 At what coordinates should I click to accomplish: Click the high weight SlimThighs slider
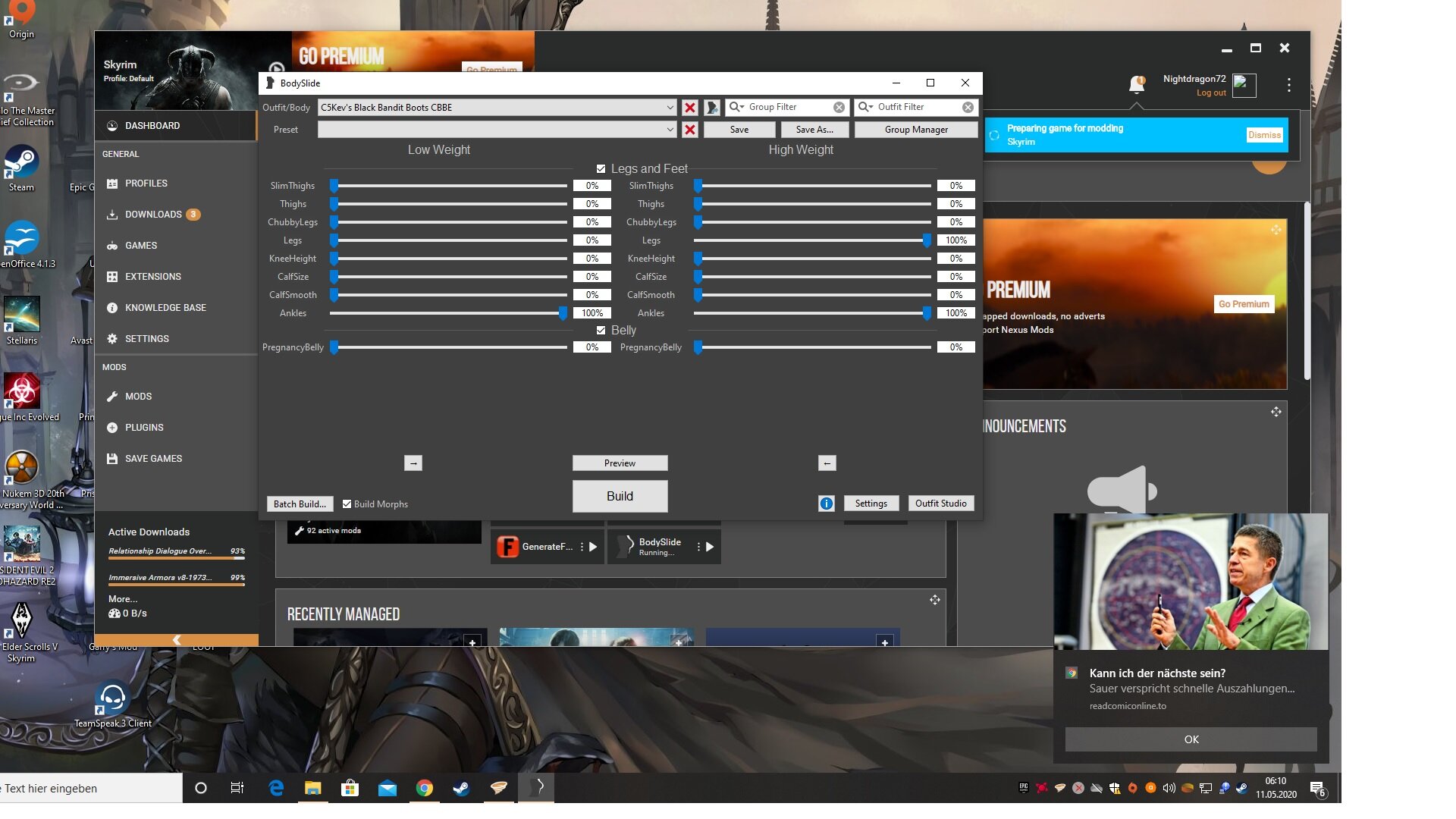pos(812,186)
